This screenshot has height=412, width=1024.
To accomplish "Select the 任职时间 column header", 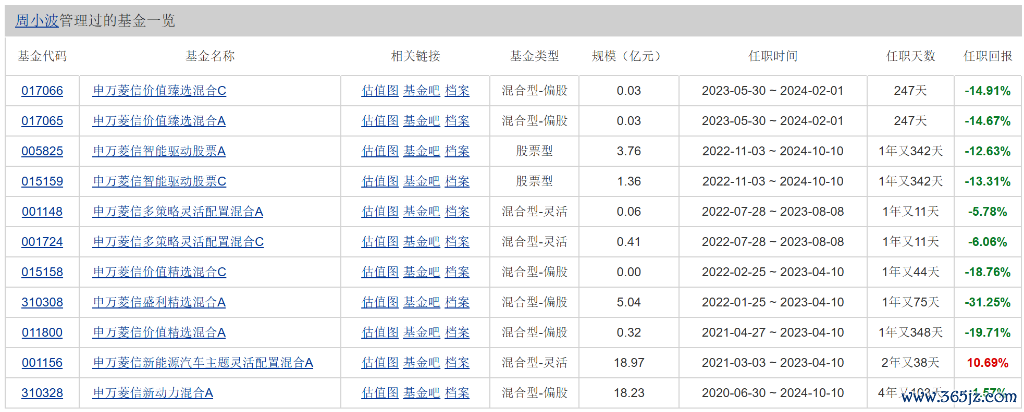I will coord(773,56).
